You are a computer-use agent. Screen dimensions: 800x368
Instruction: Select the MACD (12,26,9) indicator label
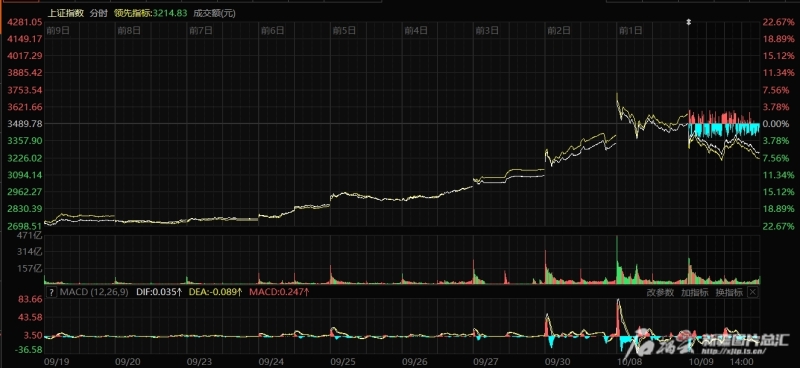pos(95,292)
